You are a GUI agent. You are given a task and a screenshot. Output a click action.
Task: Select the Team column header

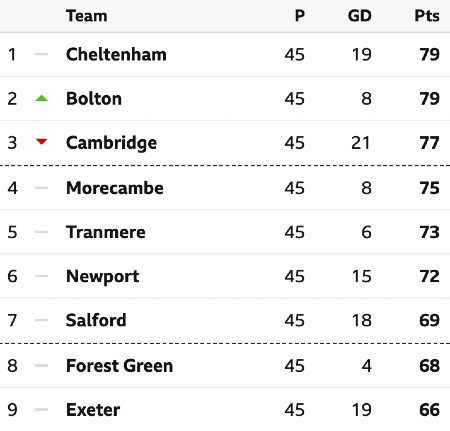point(87,16)
